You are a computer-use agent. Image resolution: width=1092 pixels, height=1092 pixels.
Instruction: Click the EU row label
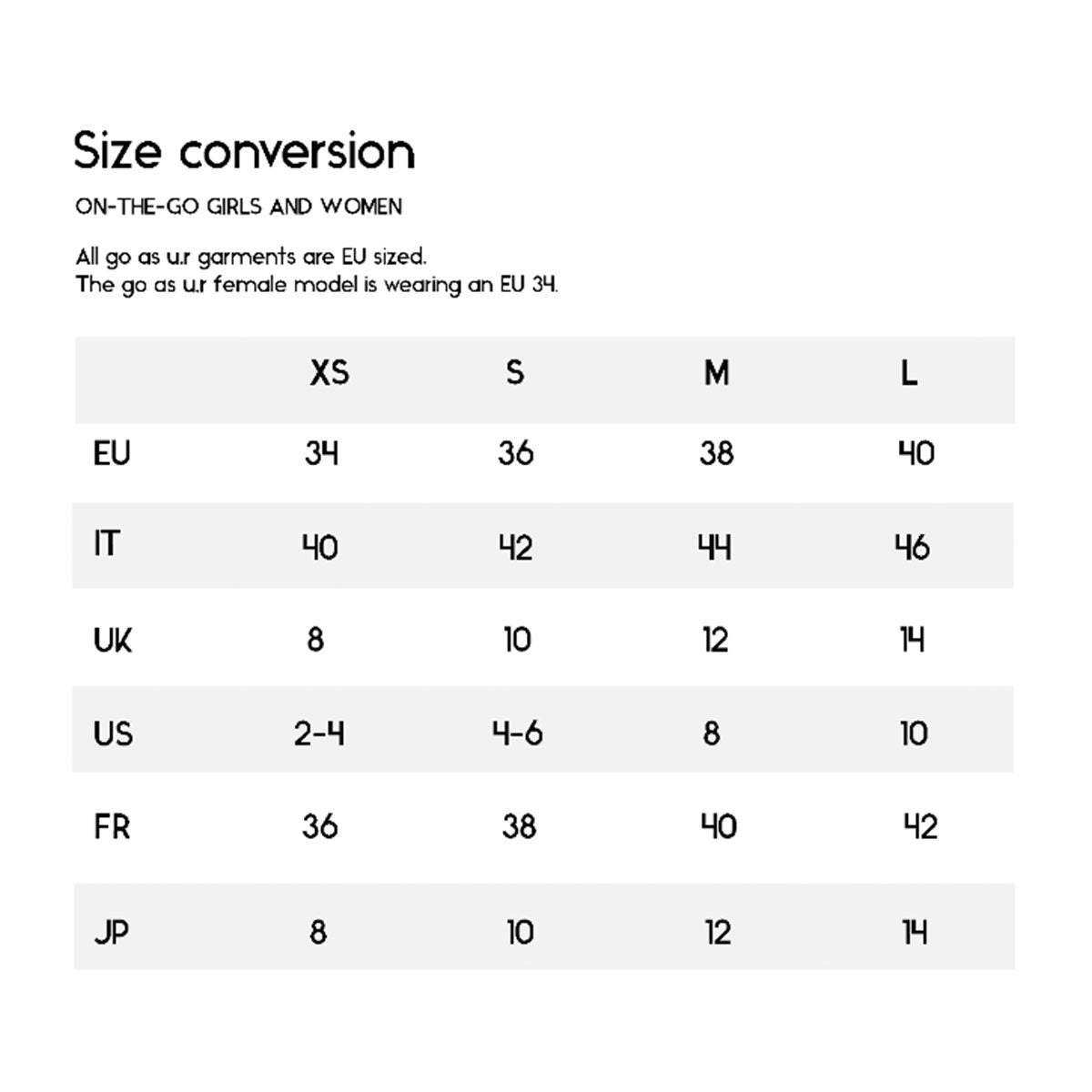tap(112, 453)
